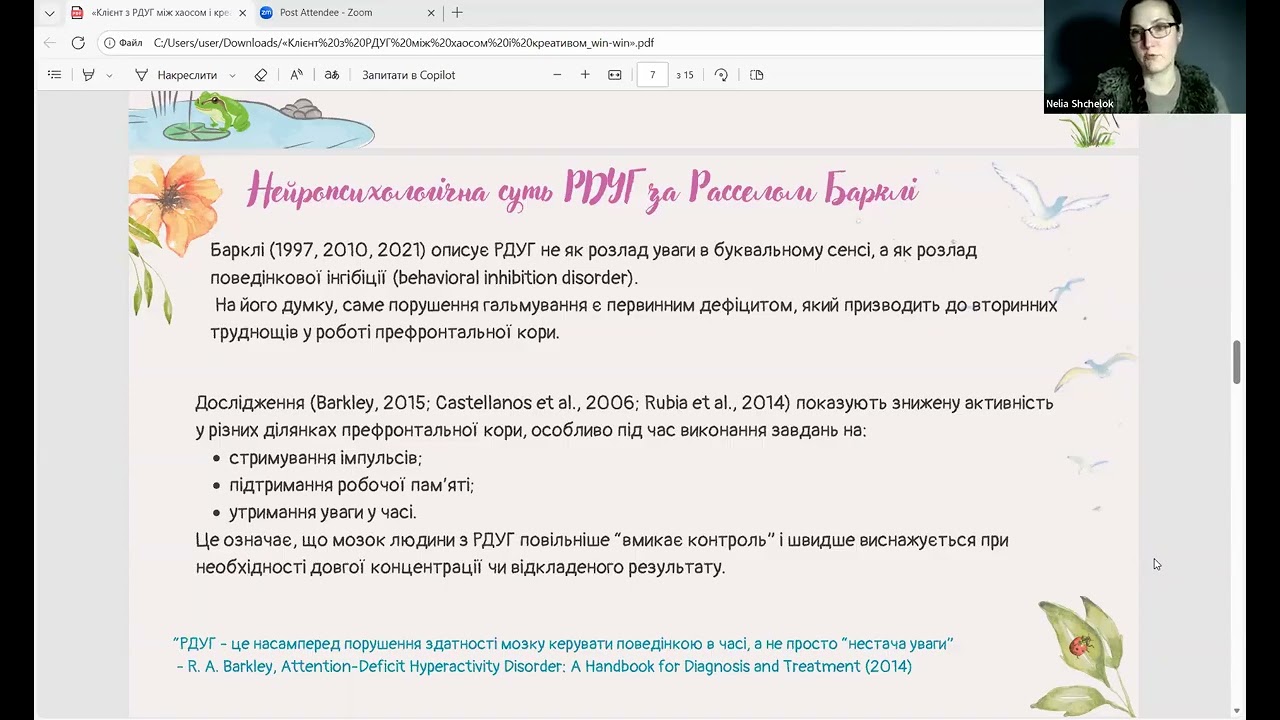Screen dimensions: 1280x720
Task: Click Запитати в Copilot
Action: click(x=409, y=75)
